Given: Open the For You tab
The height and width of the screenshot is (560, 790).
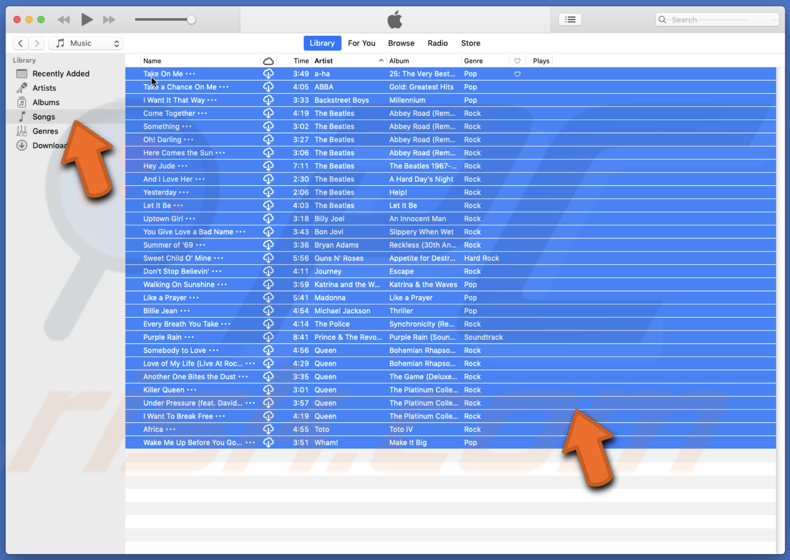Looking at the screenshot, I should click(361, 43).
